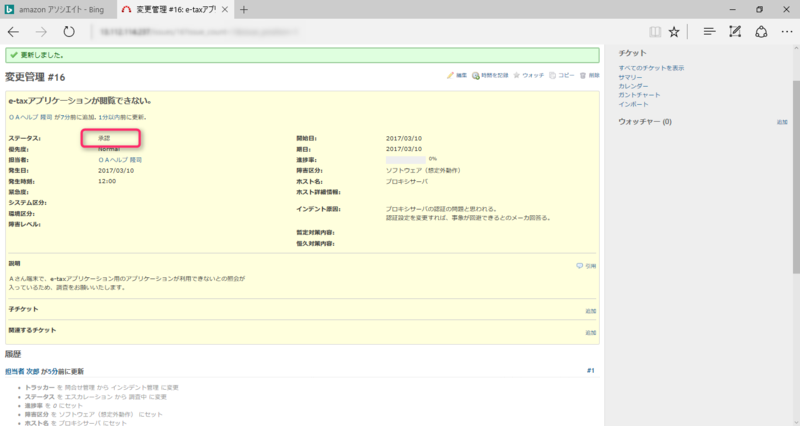Open the browser more options ellipsis
Image resolution: width=800 pixels, height=426 pixels.
pyautogui.click(x=787, y=32)
